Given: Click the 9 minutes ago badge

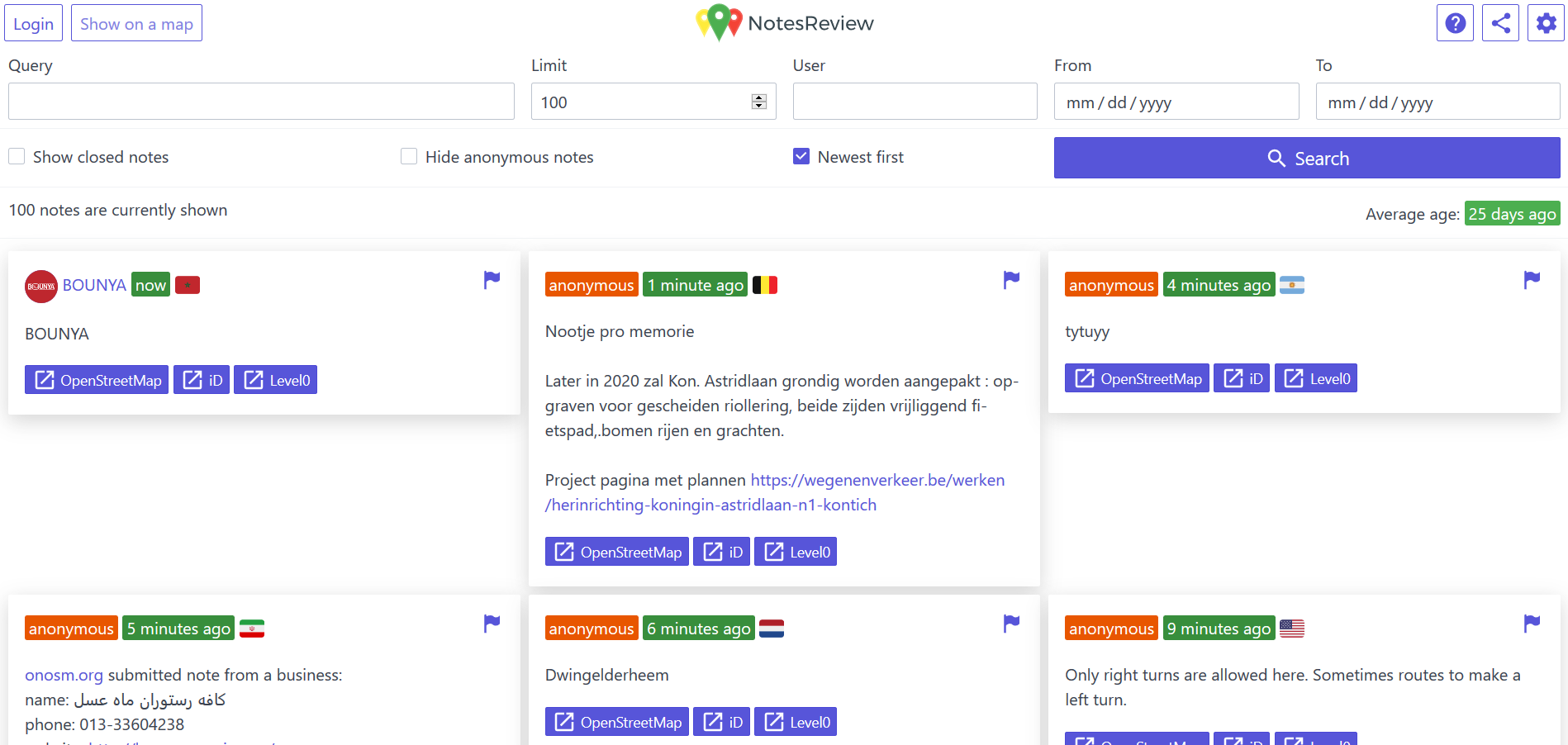Looking at the screenshot, I should point(1219,629).
